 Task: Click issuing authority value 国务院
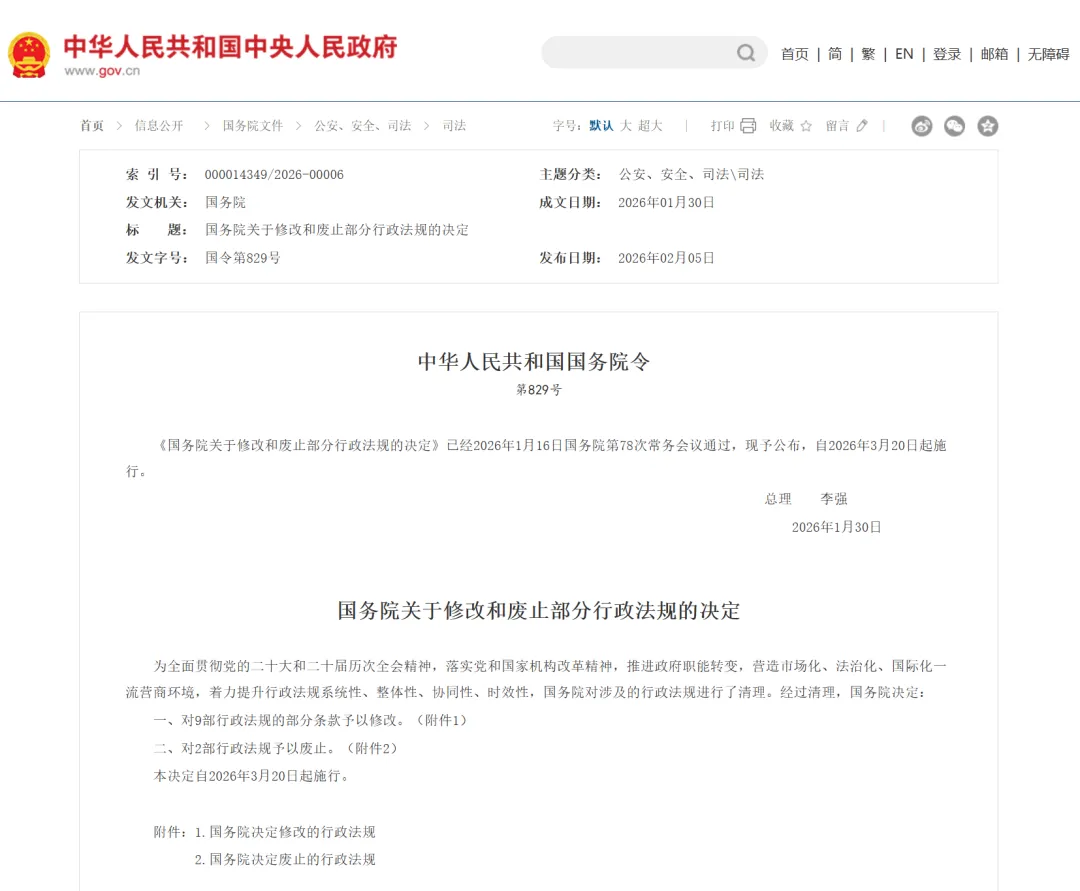tap(225, 202)
